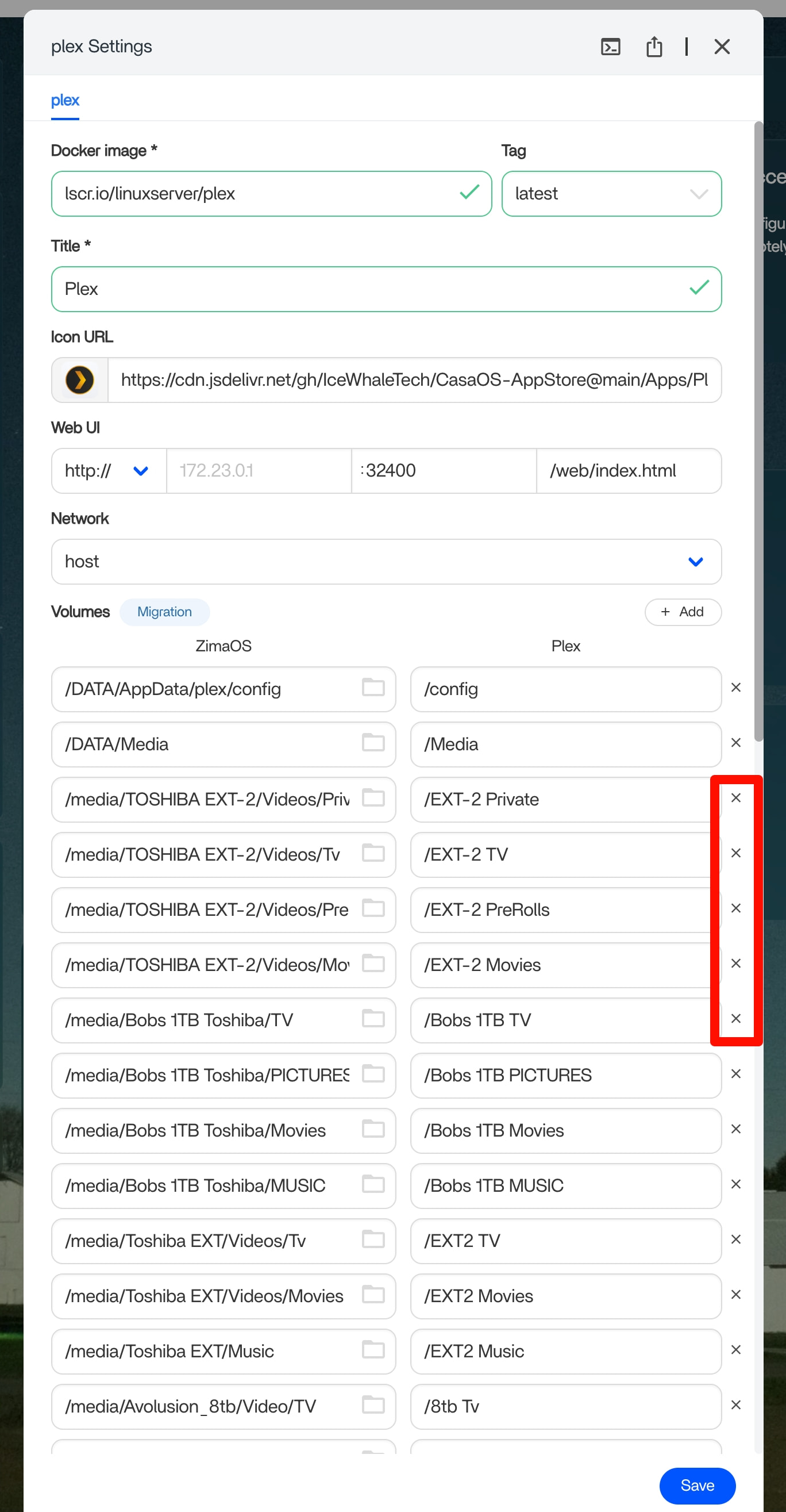Expand the Network dropdown set to host
Viewport: 786px width, 1512px height.
386,562
